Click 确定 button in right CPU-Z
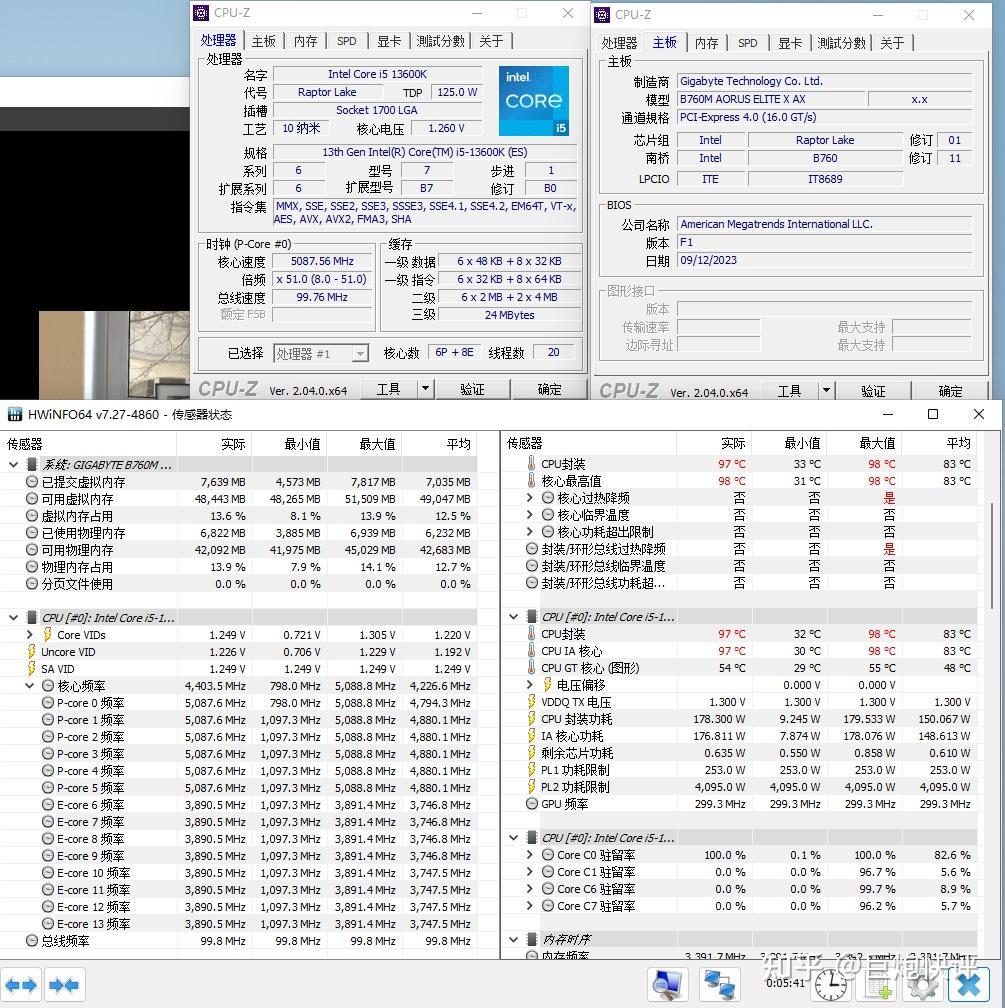 (x=950, y=390)
